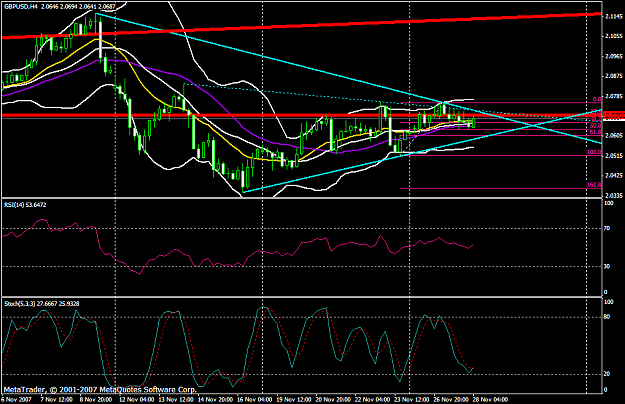
Task: Click the 100 level on Stochastic scale
Action: [609, 302]
